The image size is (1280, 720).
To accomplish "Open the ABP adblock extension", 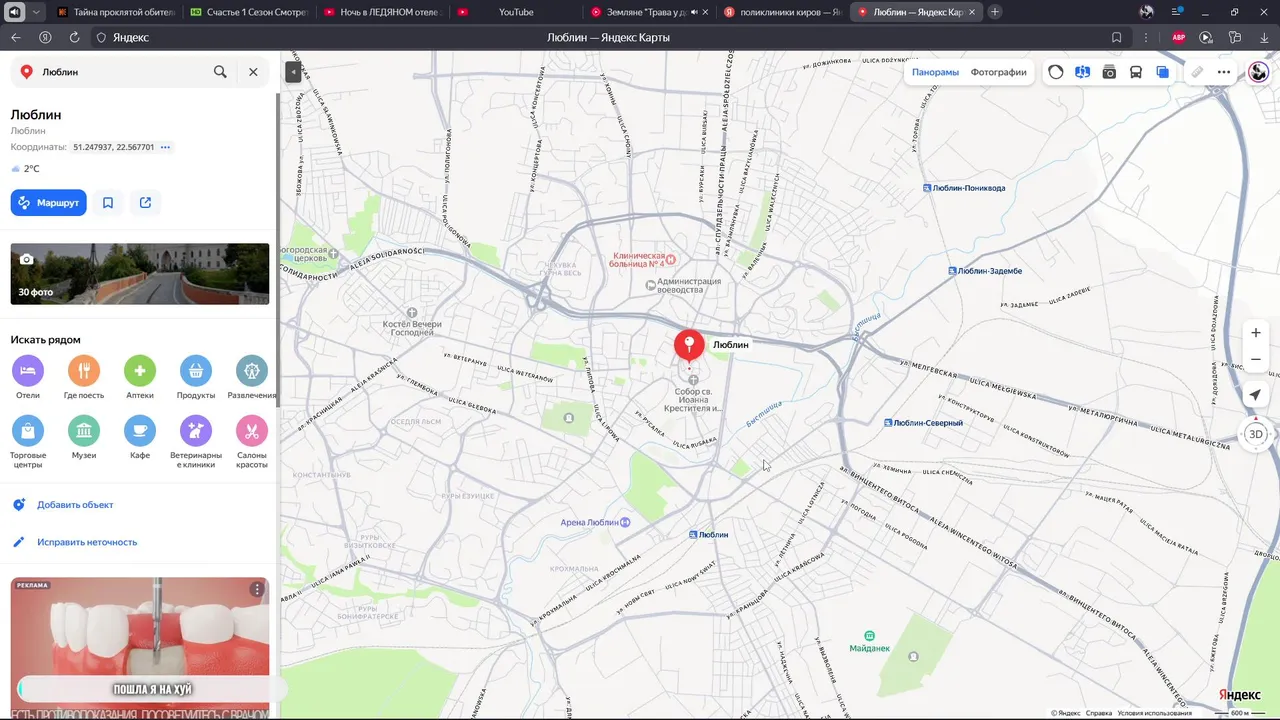I will (x=1178, y=37).
